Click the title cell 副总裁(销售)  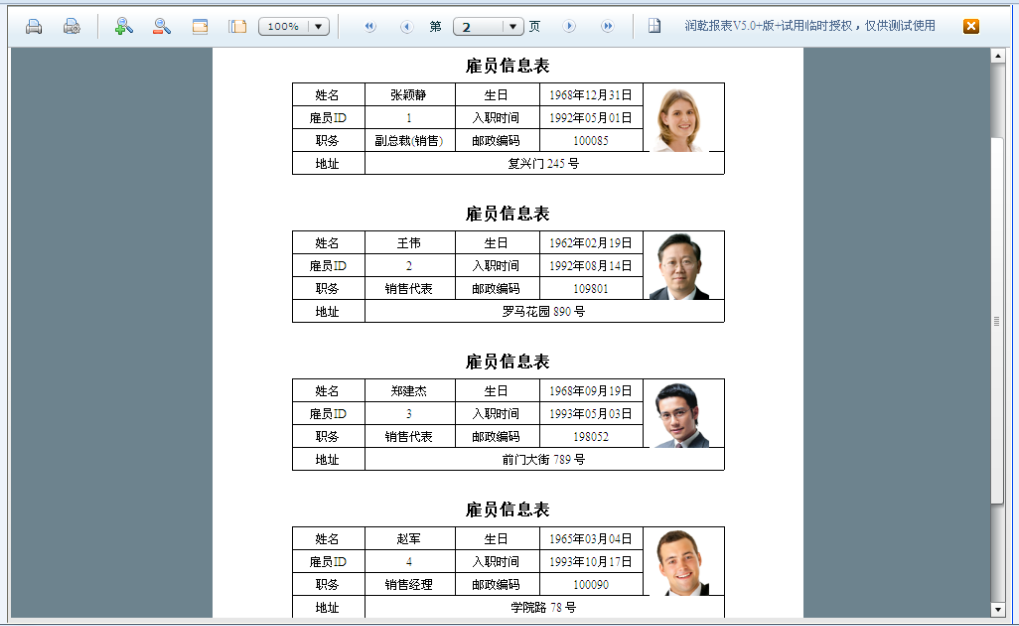(x=409, y=140)
